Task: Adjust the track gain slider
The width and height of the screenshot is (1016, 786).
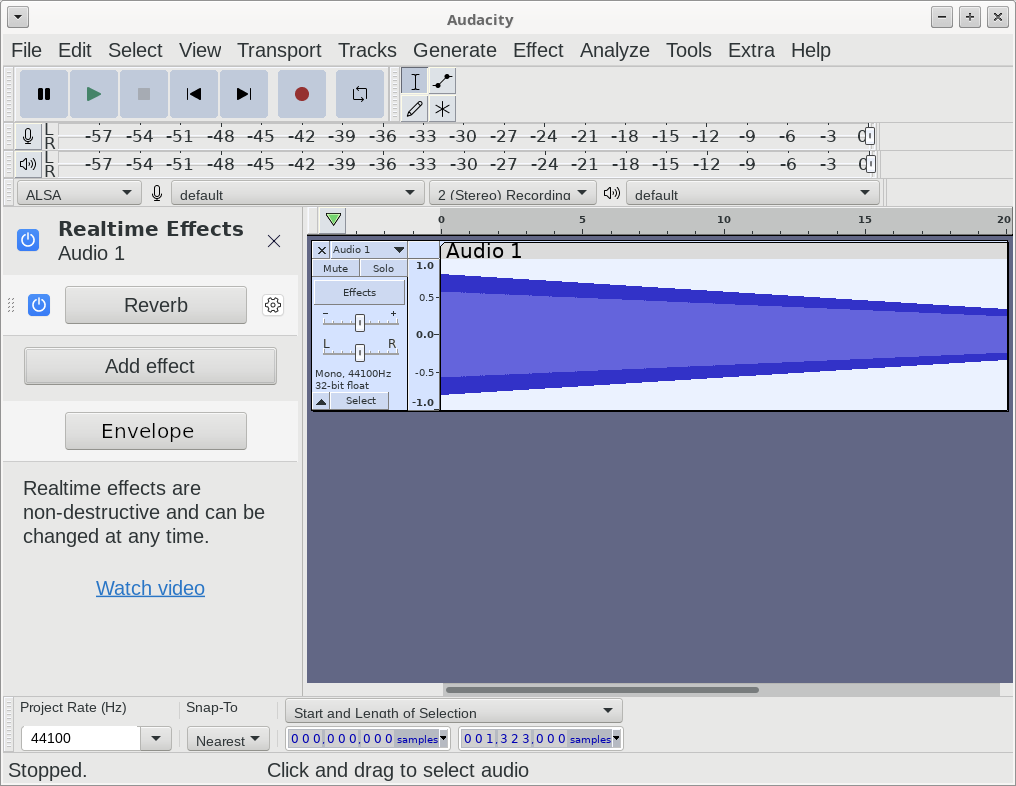Action: pyautogui.click(x=359, y=321)
